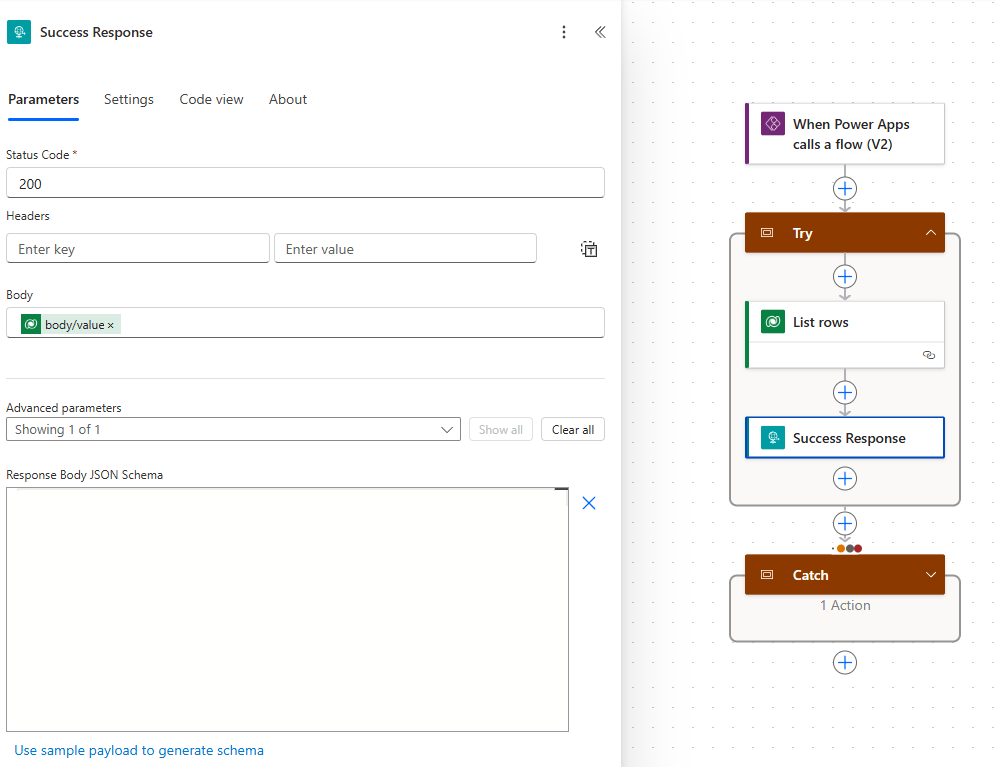Viewport: 996px width, 767px height.
Task: Remove the Response Body JSON Schema parameter
Action: pyautogui.click(x=589, y=503)
